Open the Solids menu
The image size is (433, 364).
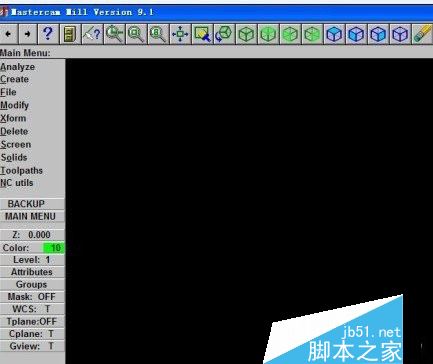(x=14, y=157)
